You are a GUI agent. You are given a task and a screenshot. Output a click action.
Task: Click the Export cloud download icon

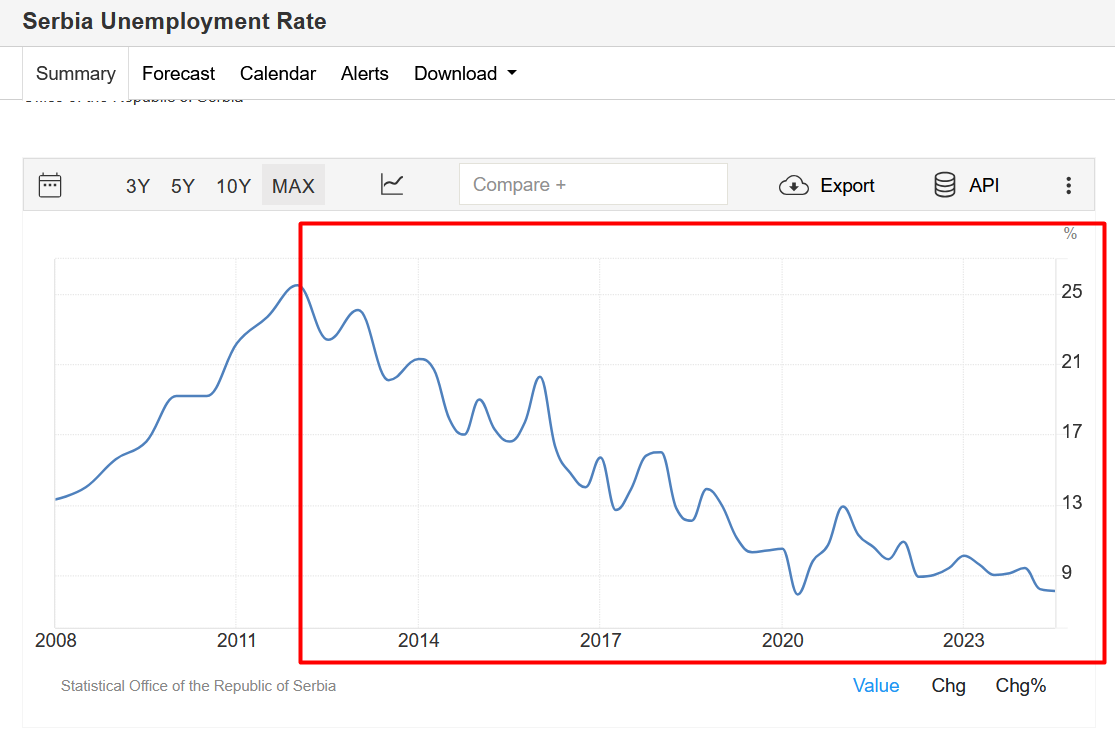tap(794, 185)
